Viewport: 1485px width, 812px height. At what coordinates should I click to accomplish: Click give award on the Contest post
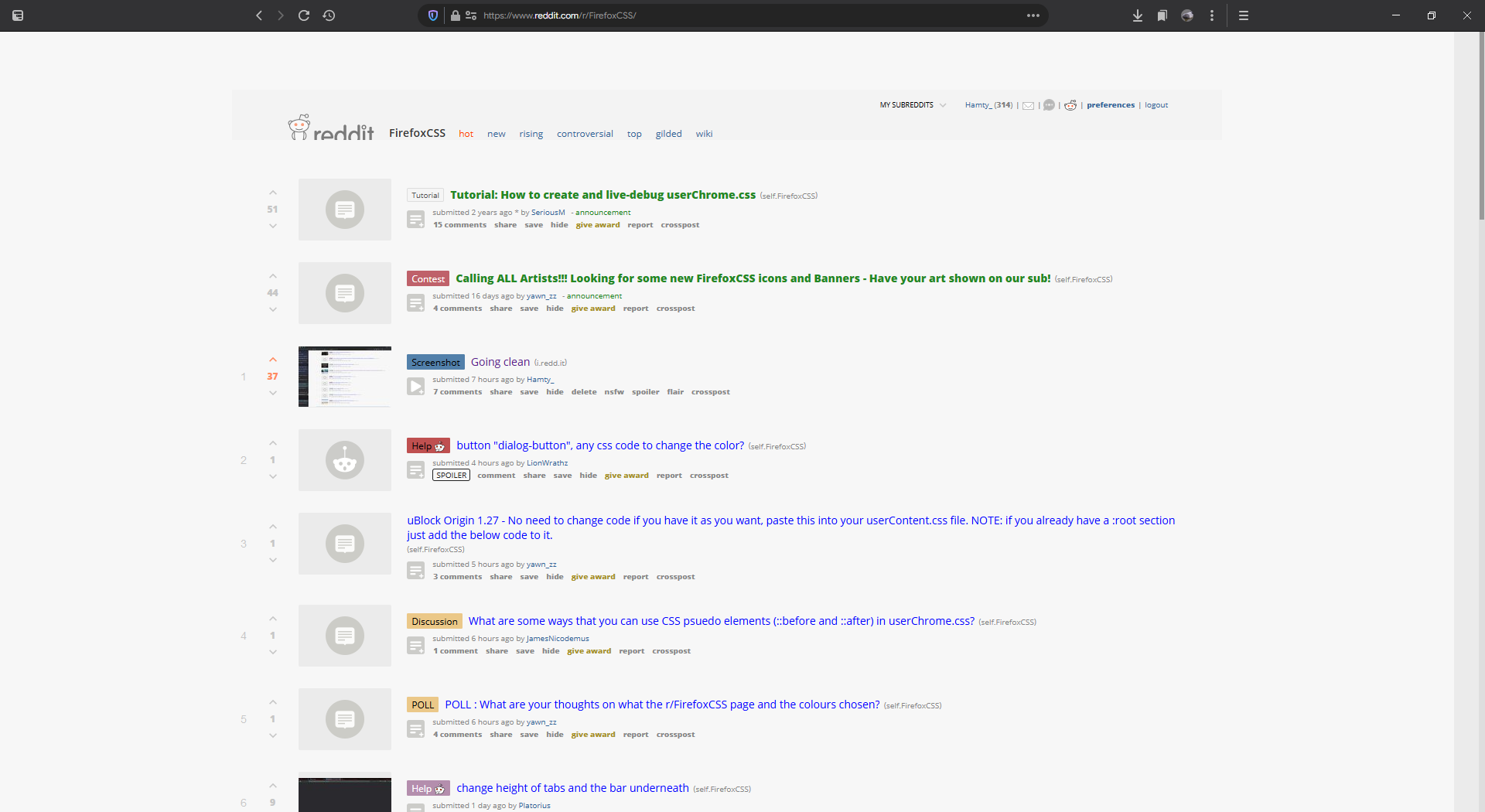pyautogui.click(x=593, y=309)
